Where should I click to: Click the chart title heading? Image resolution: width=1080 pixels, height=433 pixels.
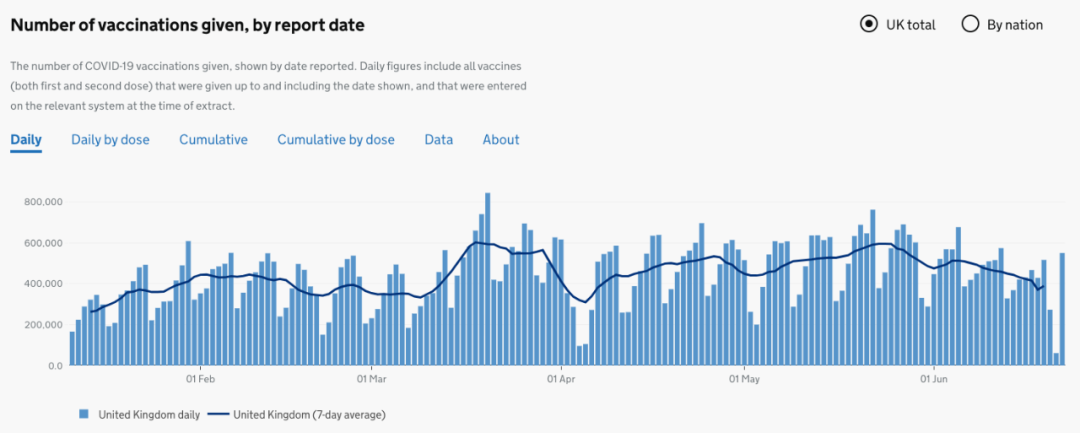pos(187,25)
